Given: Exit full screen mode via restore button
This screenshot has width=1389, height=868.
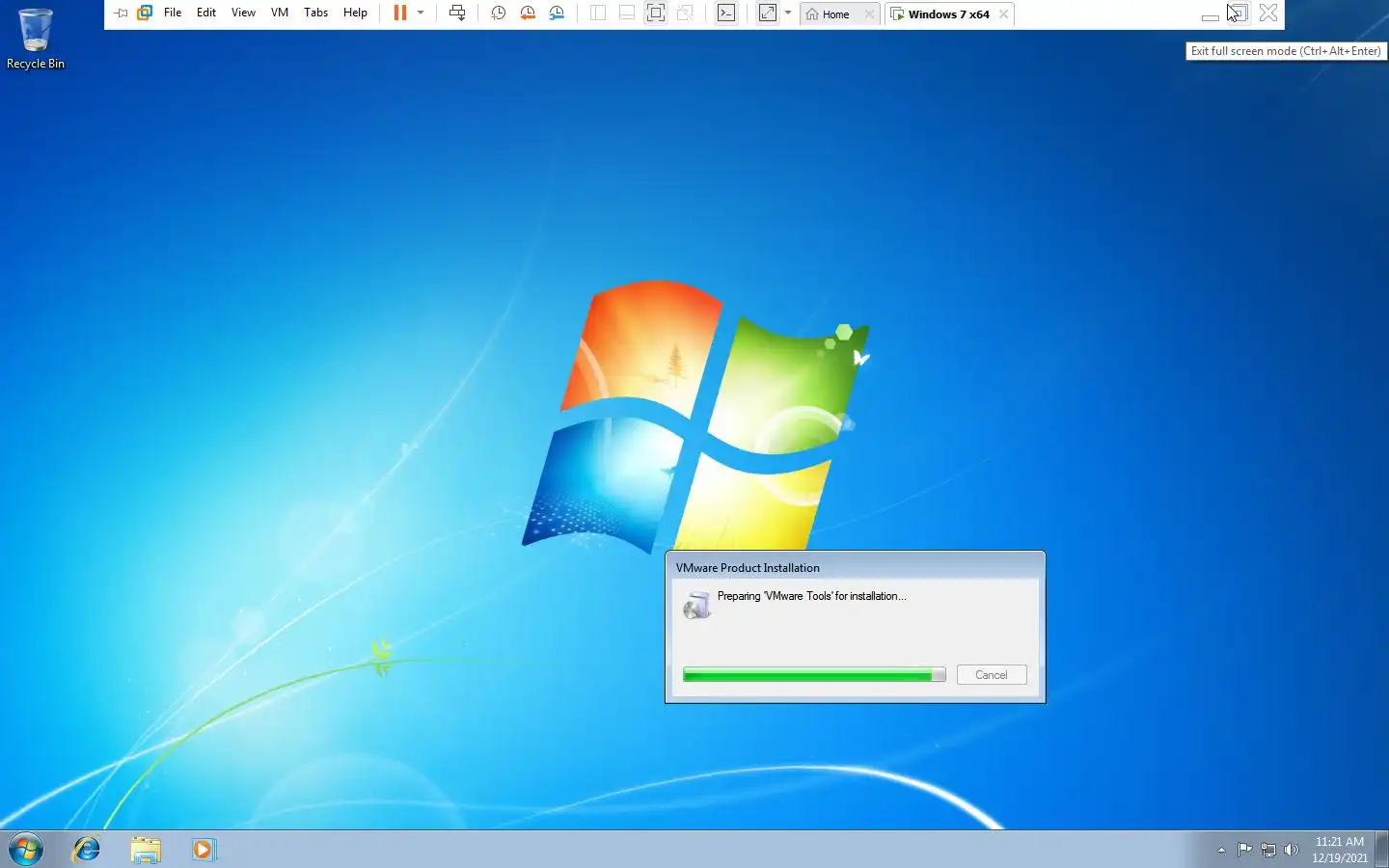Looking at the screenshot, I should click(x=1239, y=14).
